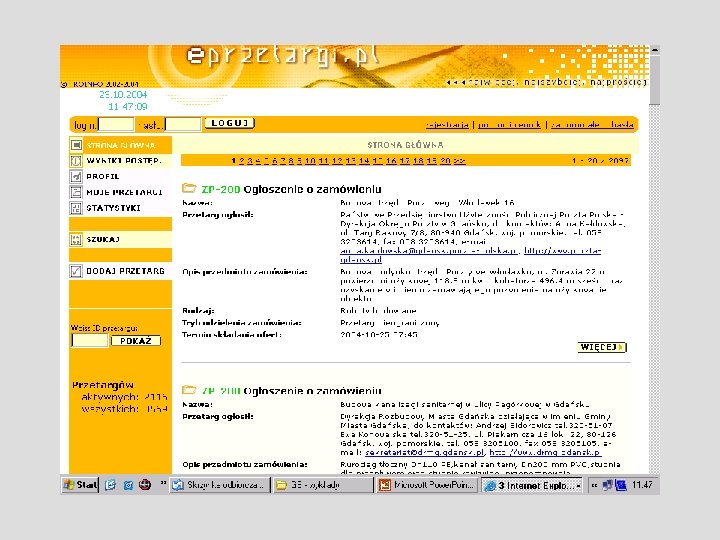720x540 pixels.
Task: Click the password input field
Action: [x=183, y=124]
